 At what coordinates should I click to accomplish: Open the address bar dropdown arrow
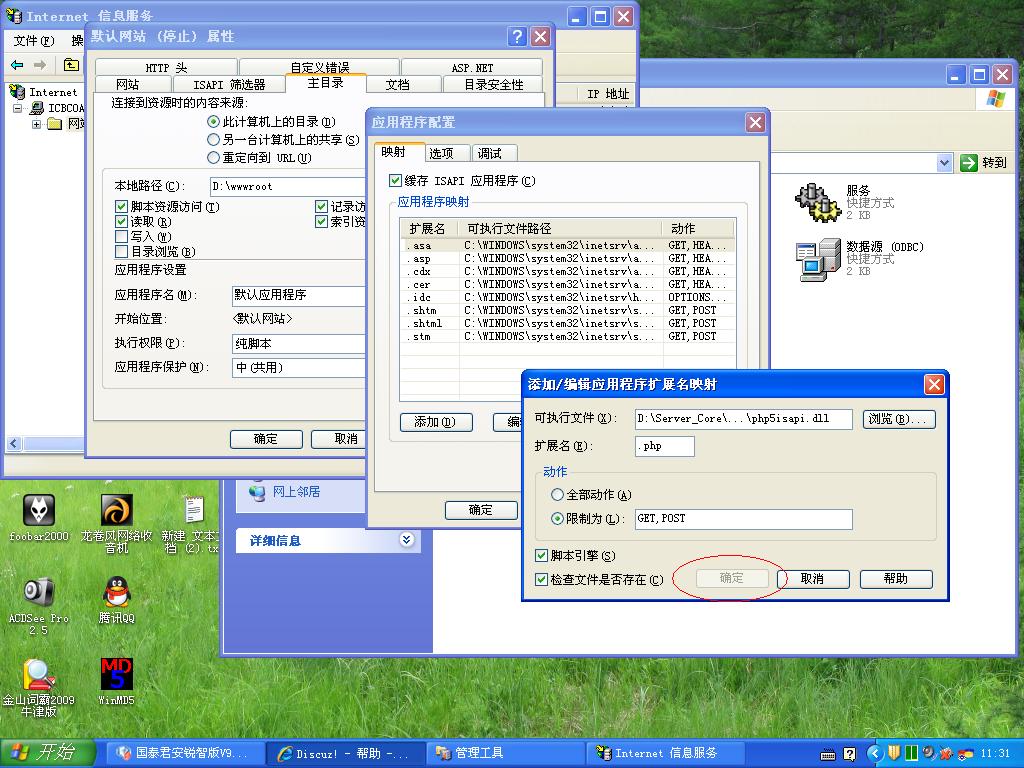point(944,163)
